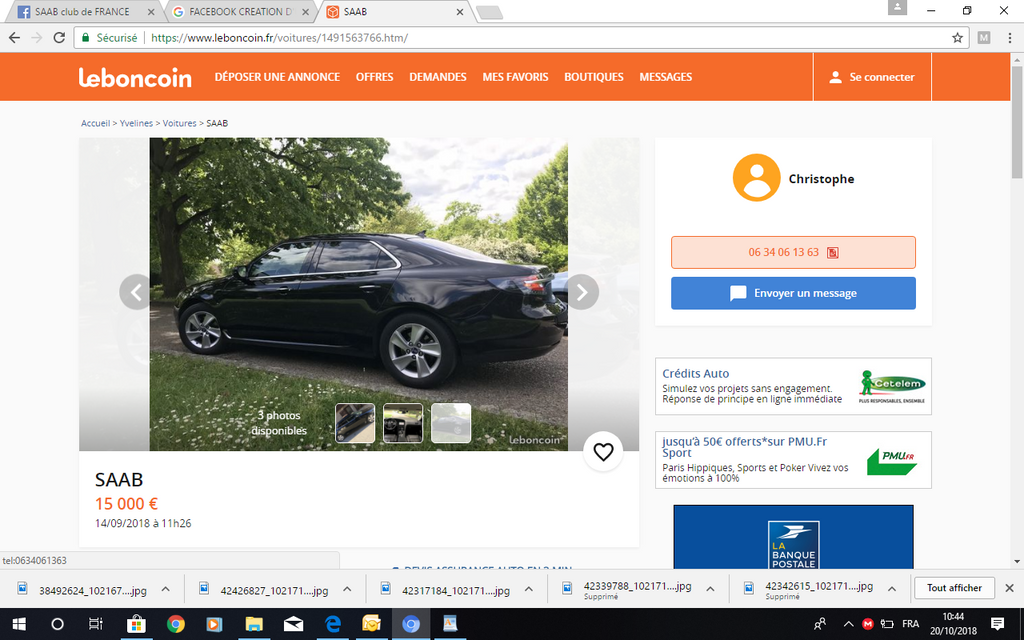Show the previous photo with the left arrow
This screenshot has height=640, width=1024.
click(x=136, y=292)
